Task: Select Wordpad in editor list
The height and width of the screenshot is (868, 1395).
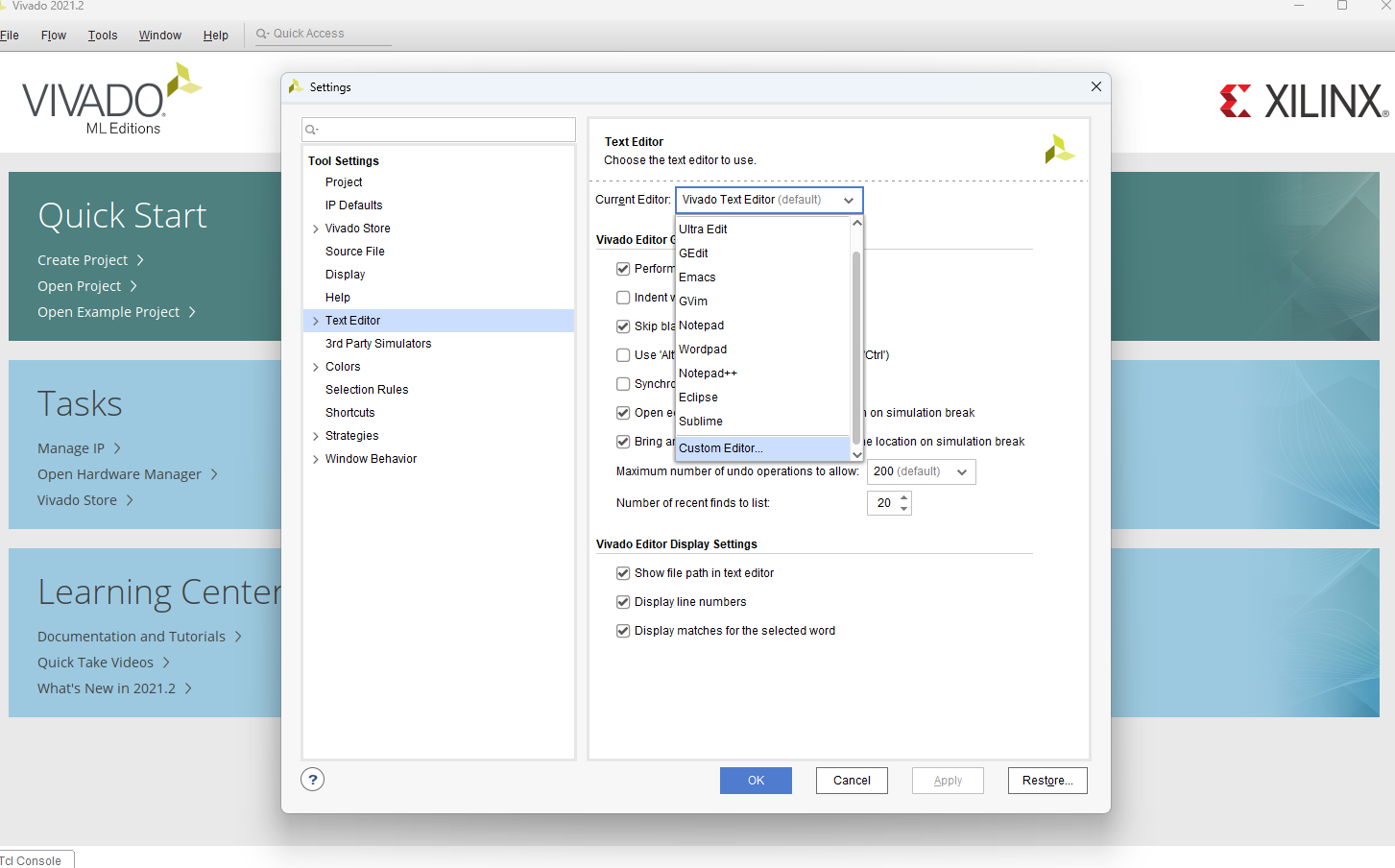Action: [763, 350]
